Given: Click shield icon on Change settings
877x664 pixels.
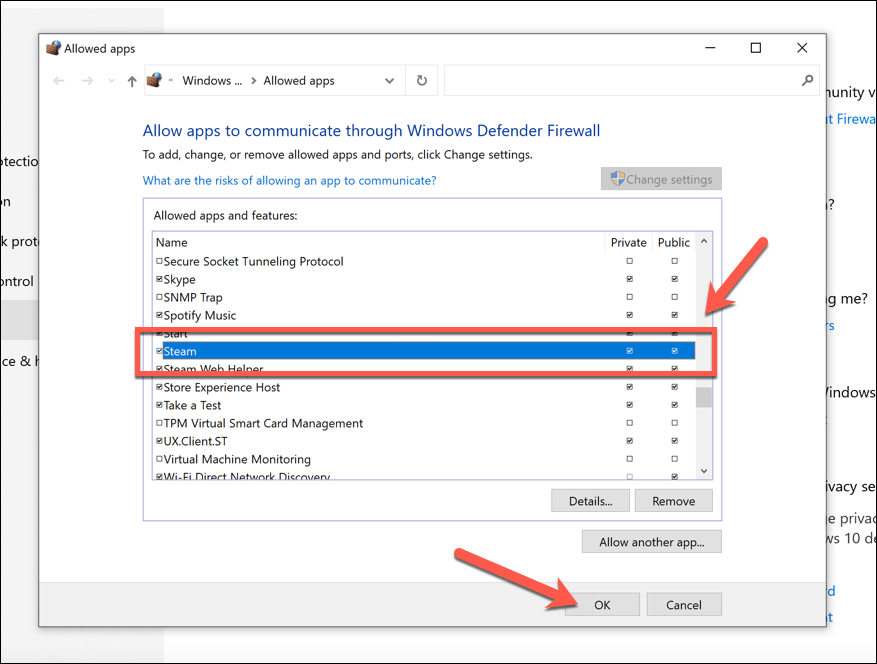Looking at the screenshot, I should click(x=617, y=179).
